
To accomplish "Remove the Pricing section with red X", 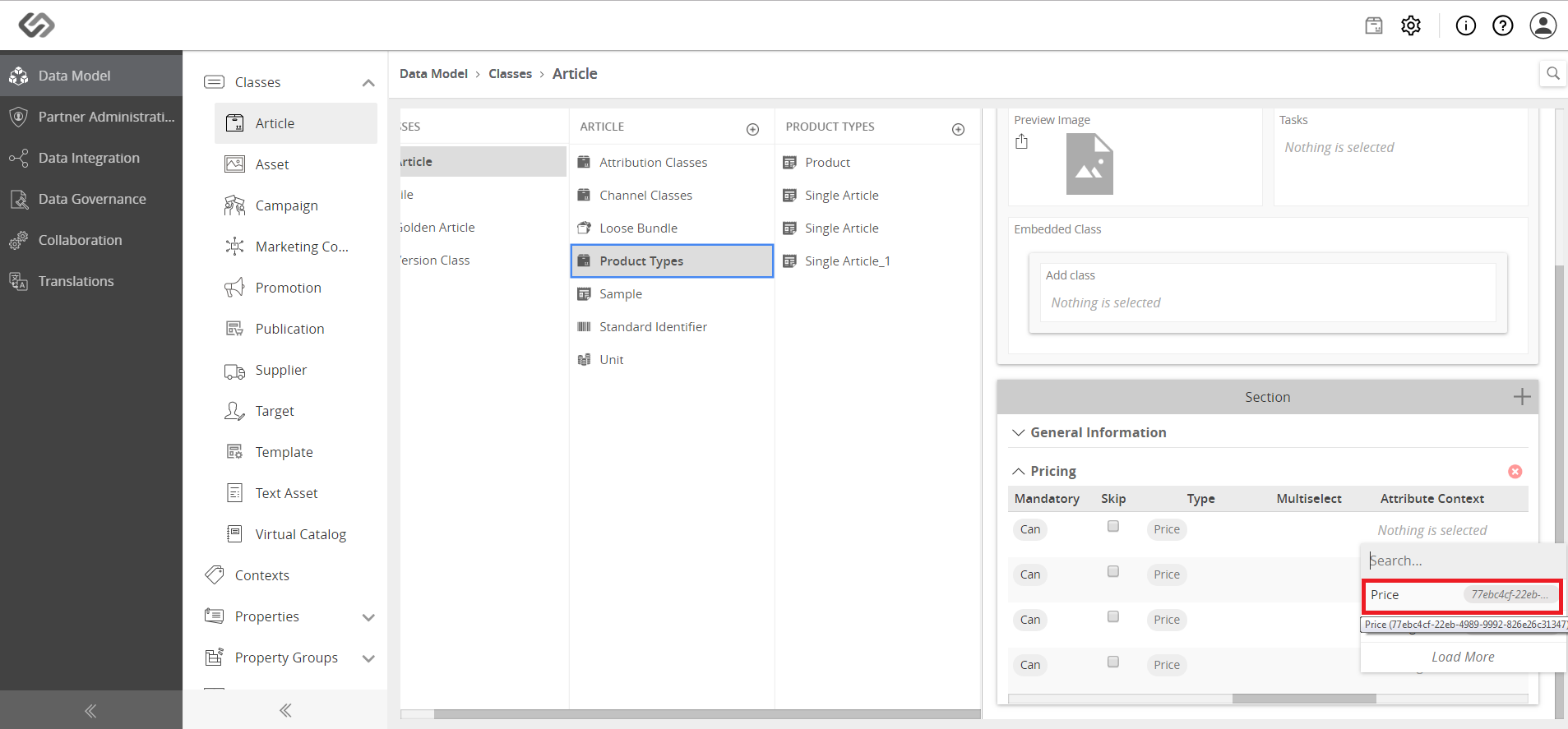I will [1515, 471].
